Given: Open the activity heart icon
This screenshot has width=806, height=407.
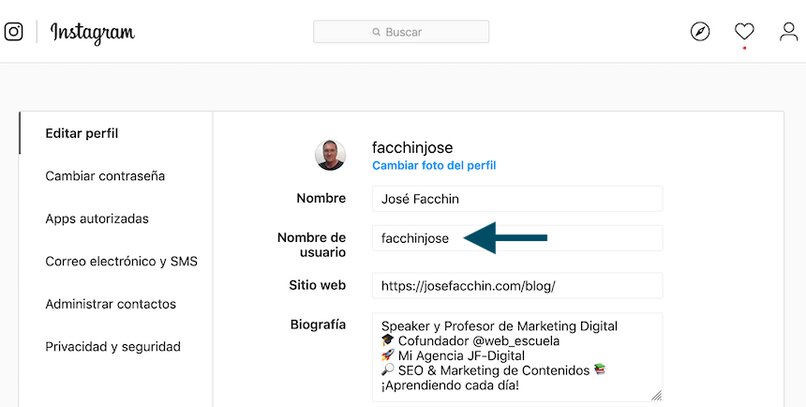Looking at the screenshot, I should point(744,32).
